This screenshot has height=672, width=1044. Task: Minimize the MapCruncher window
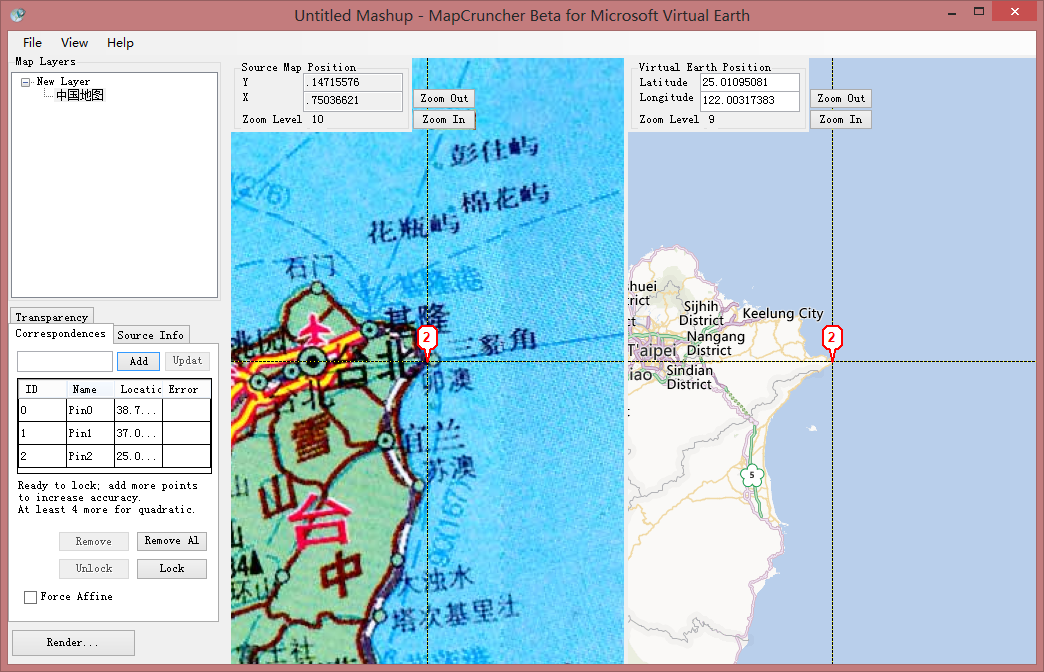[952, 12]
